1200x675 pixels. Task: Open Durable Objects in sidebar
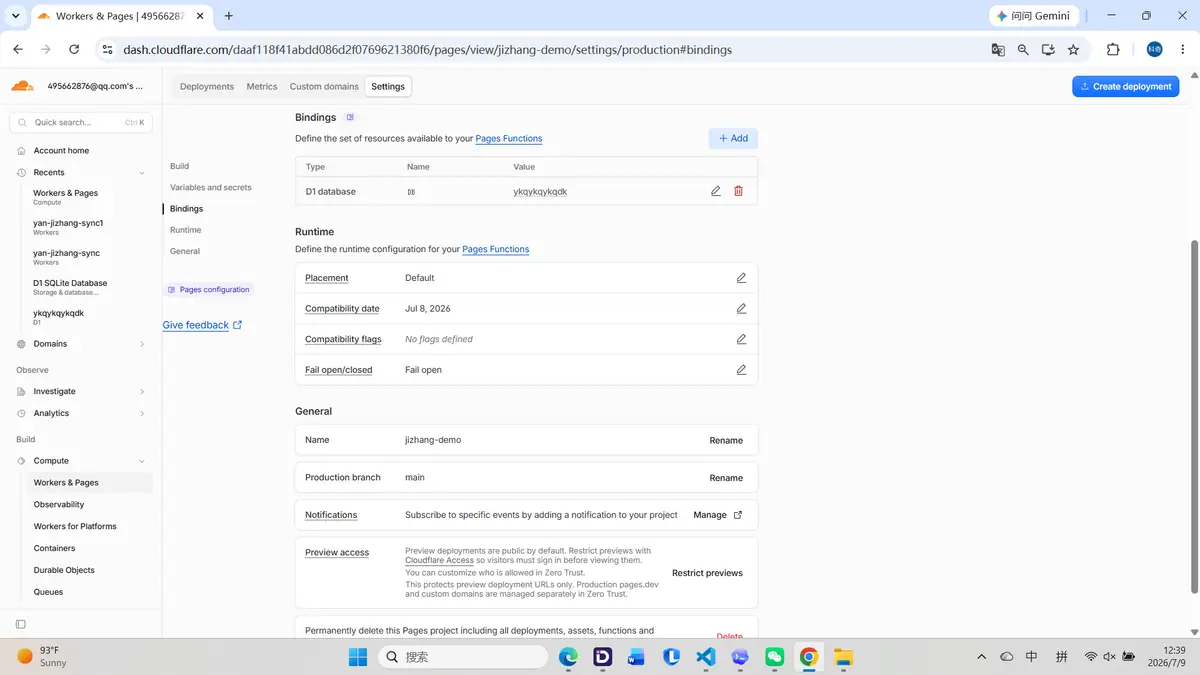click(x=64, y=570)
